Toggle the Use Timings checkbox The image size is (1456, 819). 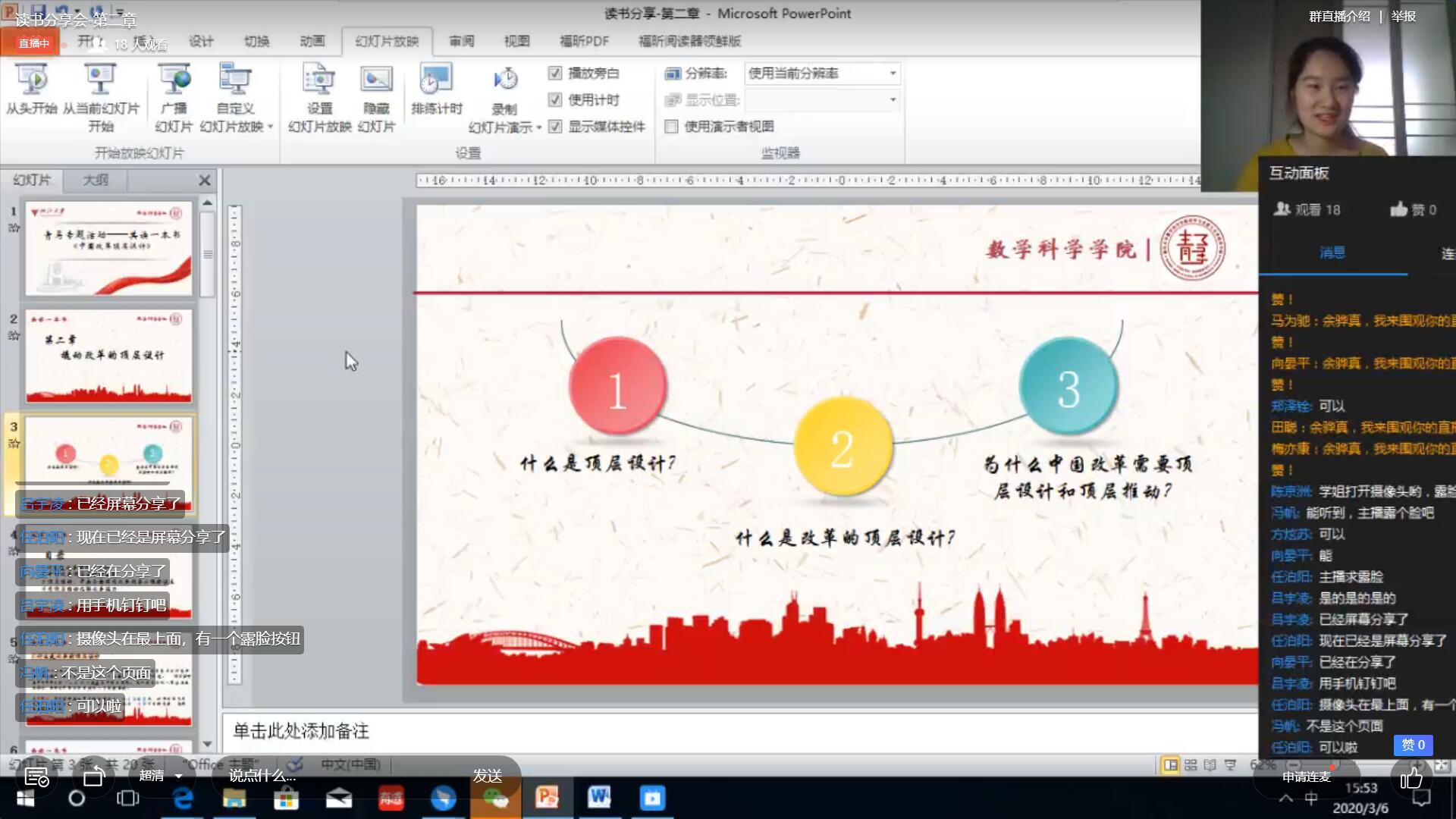coord(555,99)
